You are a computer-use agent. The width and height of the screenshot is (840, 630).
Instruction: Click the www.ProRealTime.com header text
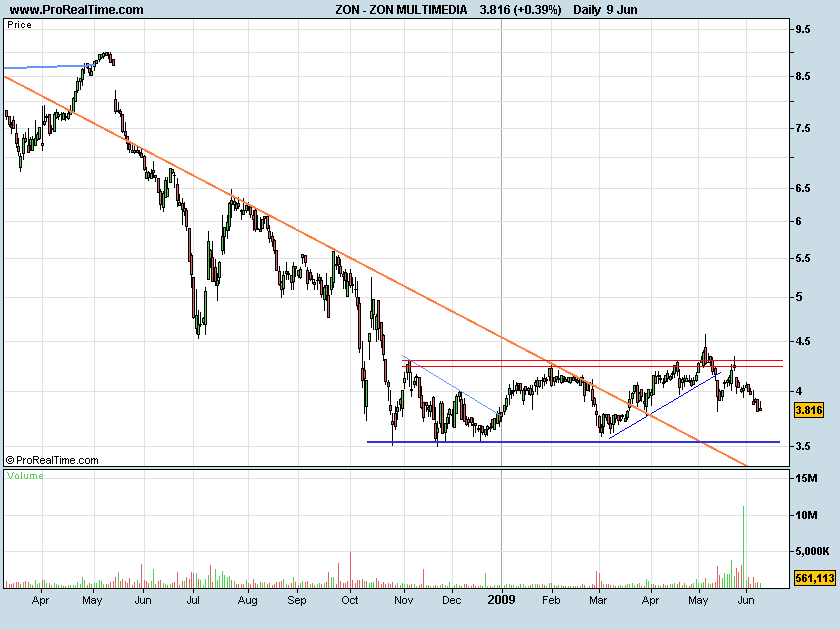coord(77,10)
